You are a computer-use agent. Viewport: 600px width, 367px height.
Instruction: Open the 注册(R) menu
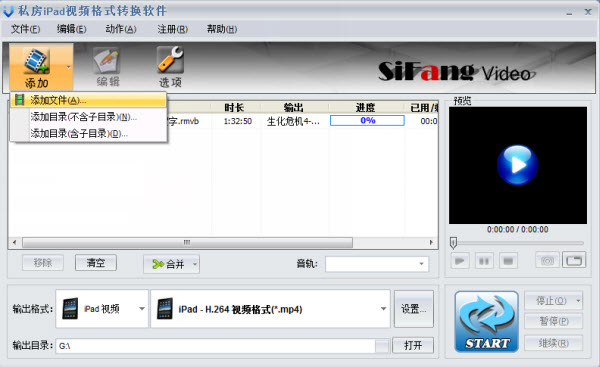[173, 29]
